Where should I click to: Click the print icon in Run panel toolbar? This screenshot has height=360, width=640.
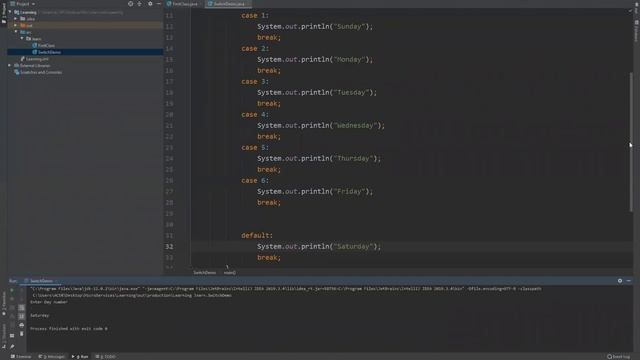click(22, 325)
